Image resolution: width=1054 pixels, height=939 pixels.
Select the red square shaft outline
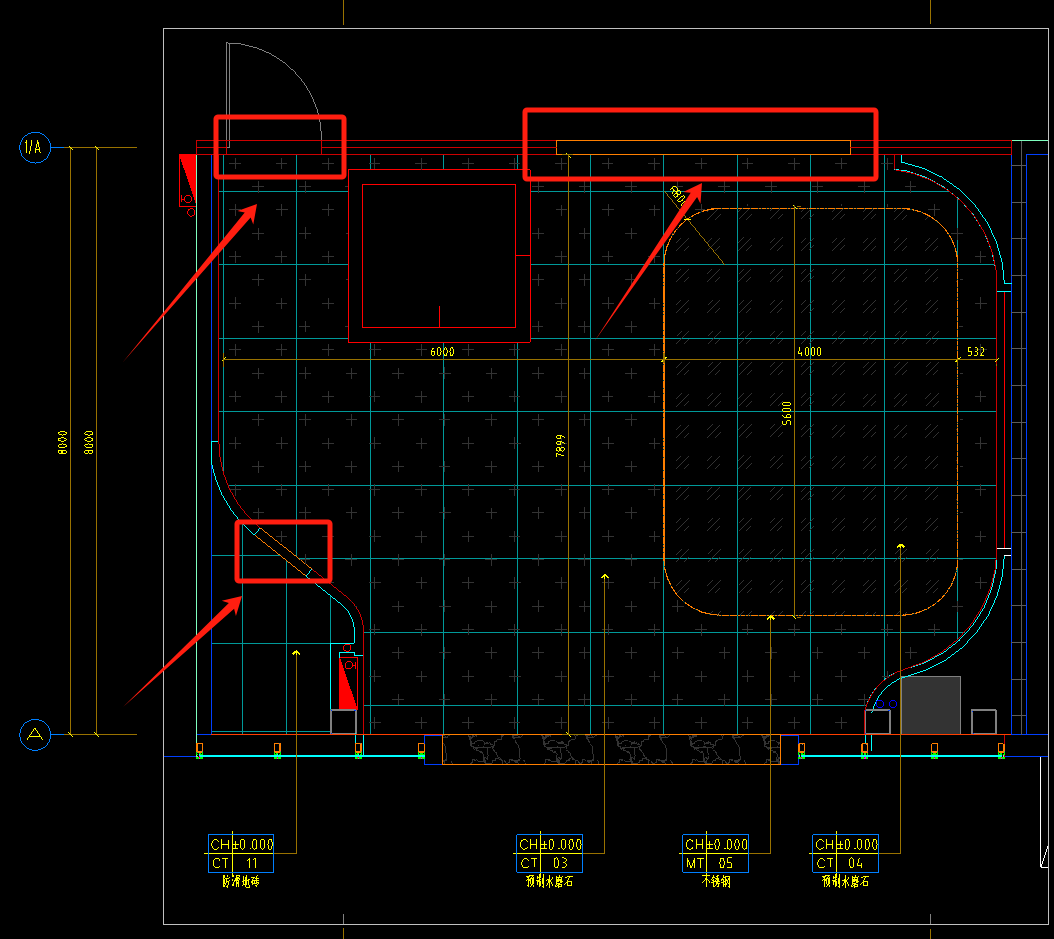click(439, 257)
